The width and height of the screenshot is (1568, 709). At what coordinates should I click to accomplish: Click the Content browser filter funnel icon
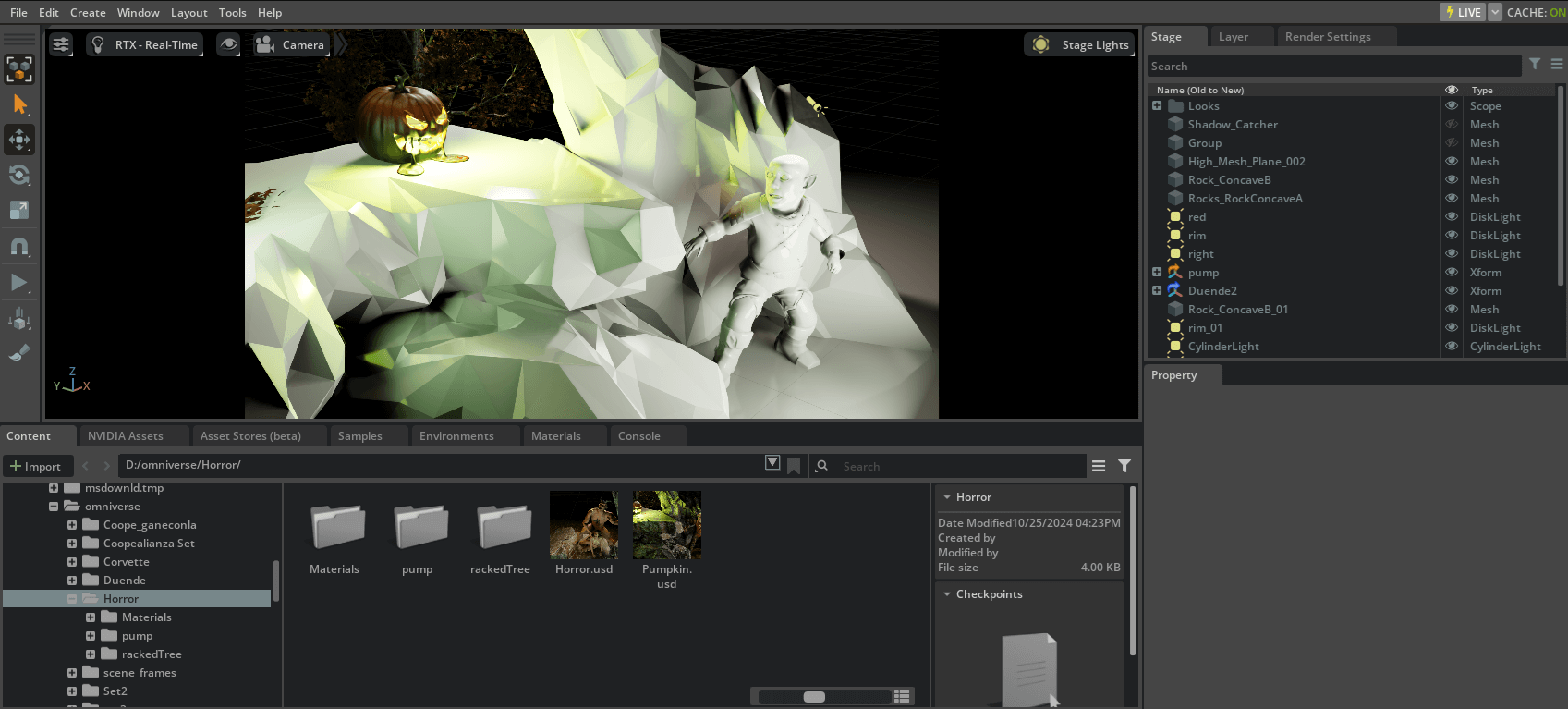point(1124,466)
